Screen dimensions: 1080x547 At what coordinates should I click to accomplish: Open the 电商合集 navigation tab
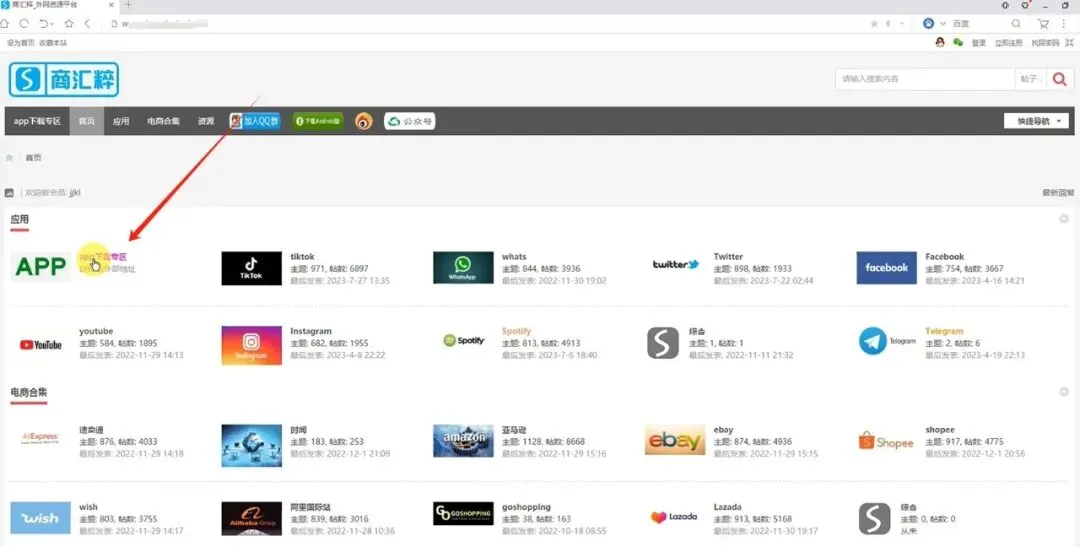pyautogui.click(x=163, y=121)
